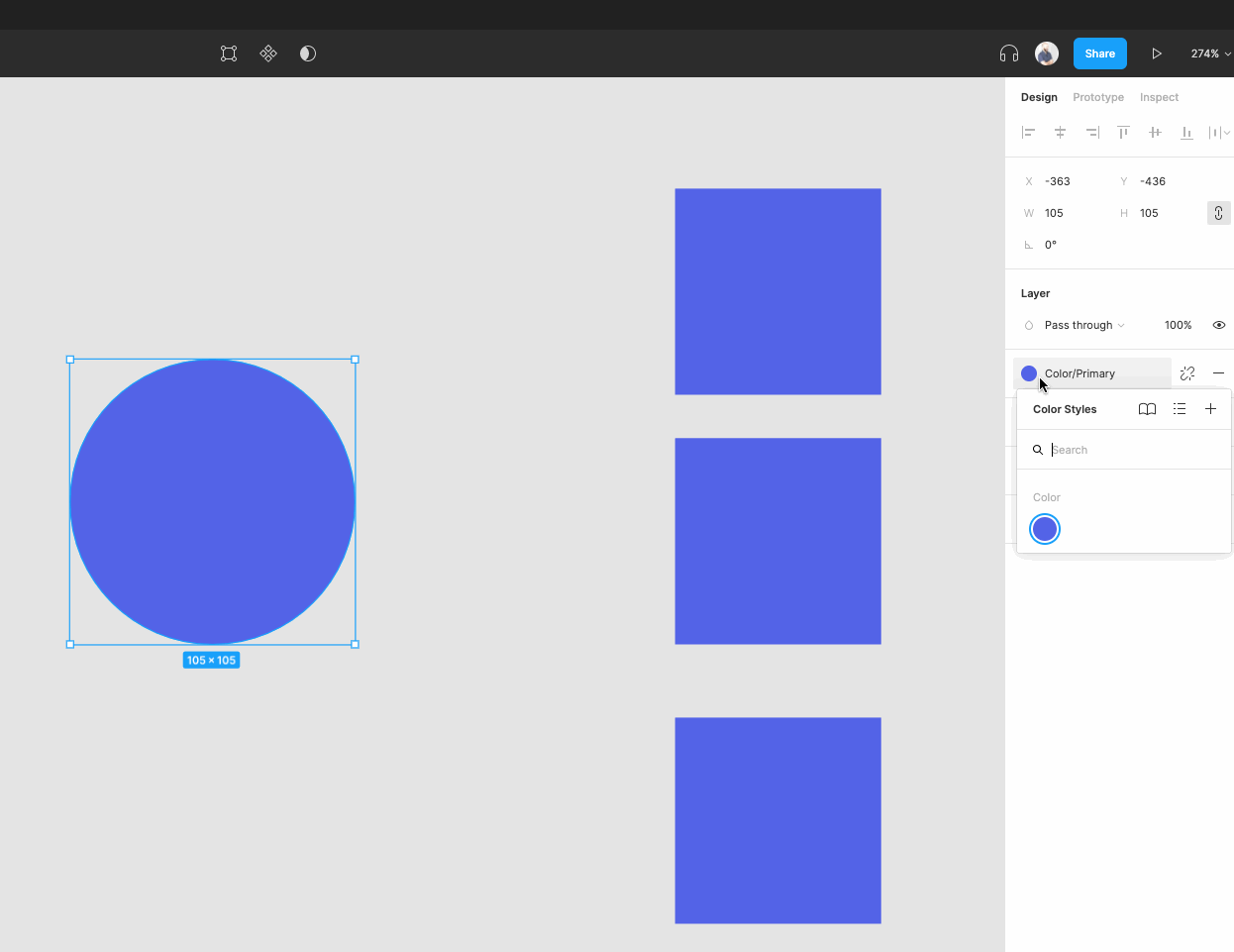Viewport: 1234px width, 952px height.
Task: Click the Color/Primary style name
Action: point(1080,373)
